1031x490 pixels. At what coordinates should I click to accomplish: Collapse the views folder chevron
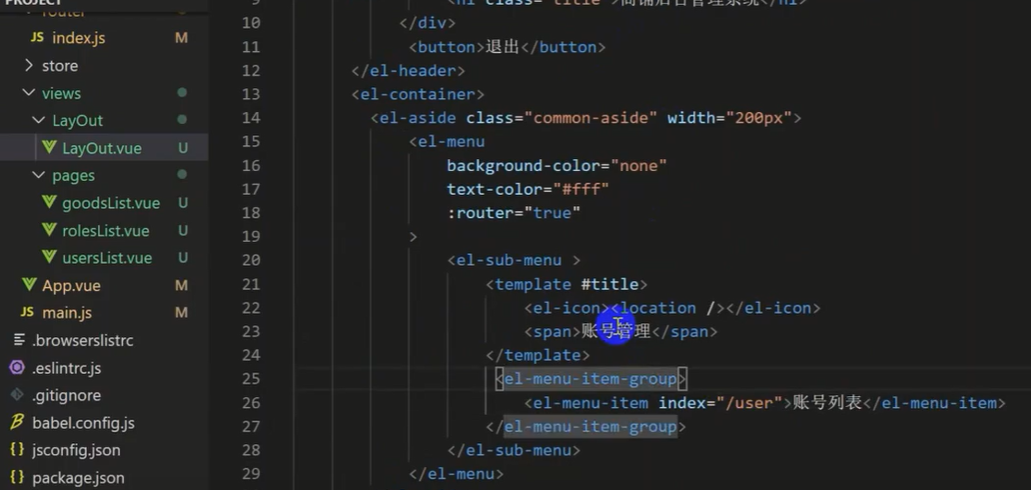pyautogui.click(x=28, y=93)
